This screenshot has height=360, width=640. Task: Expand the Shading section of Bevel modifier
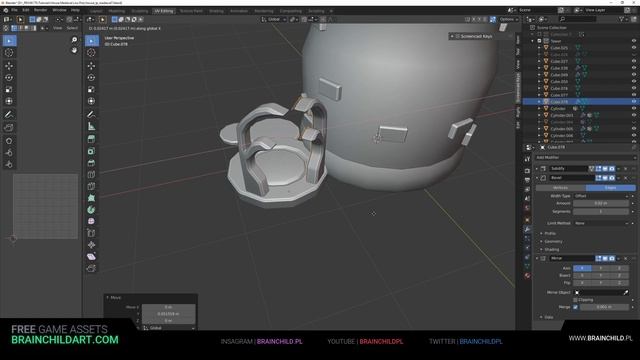pos(549,249)
